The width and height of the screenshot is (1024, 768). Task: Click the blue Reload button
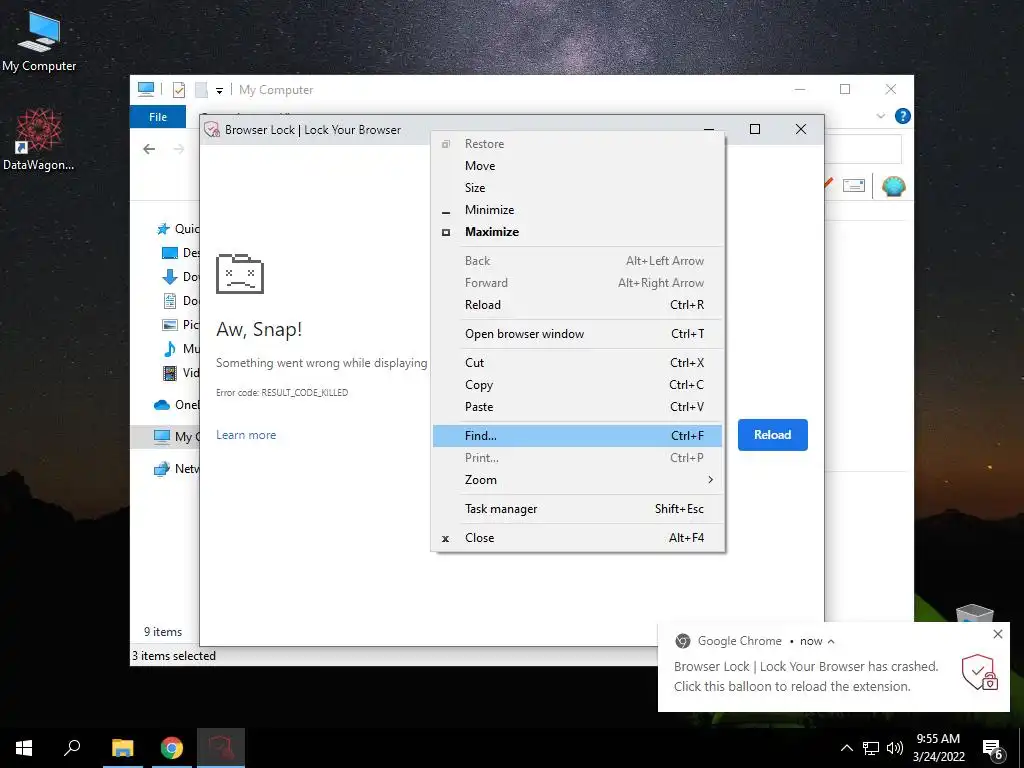[x=773, y=435]
